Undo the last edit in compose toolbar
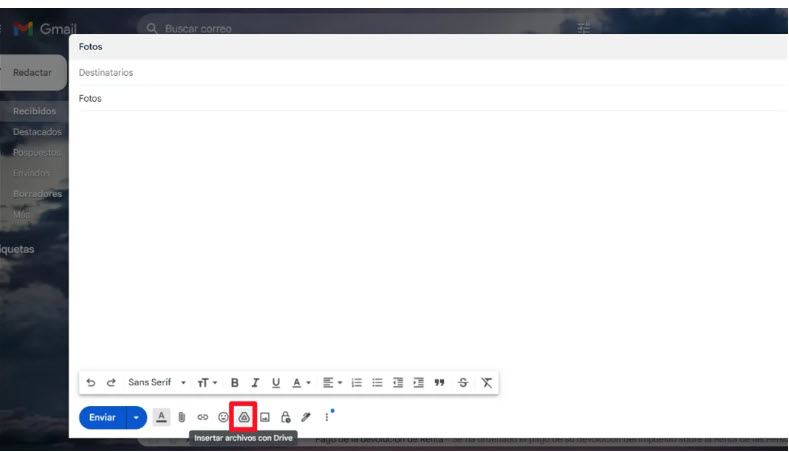789x452 pixels. (91, 383)
